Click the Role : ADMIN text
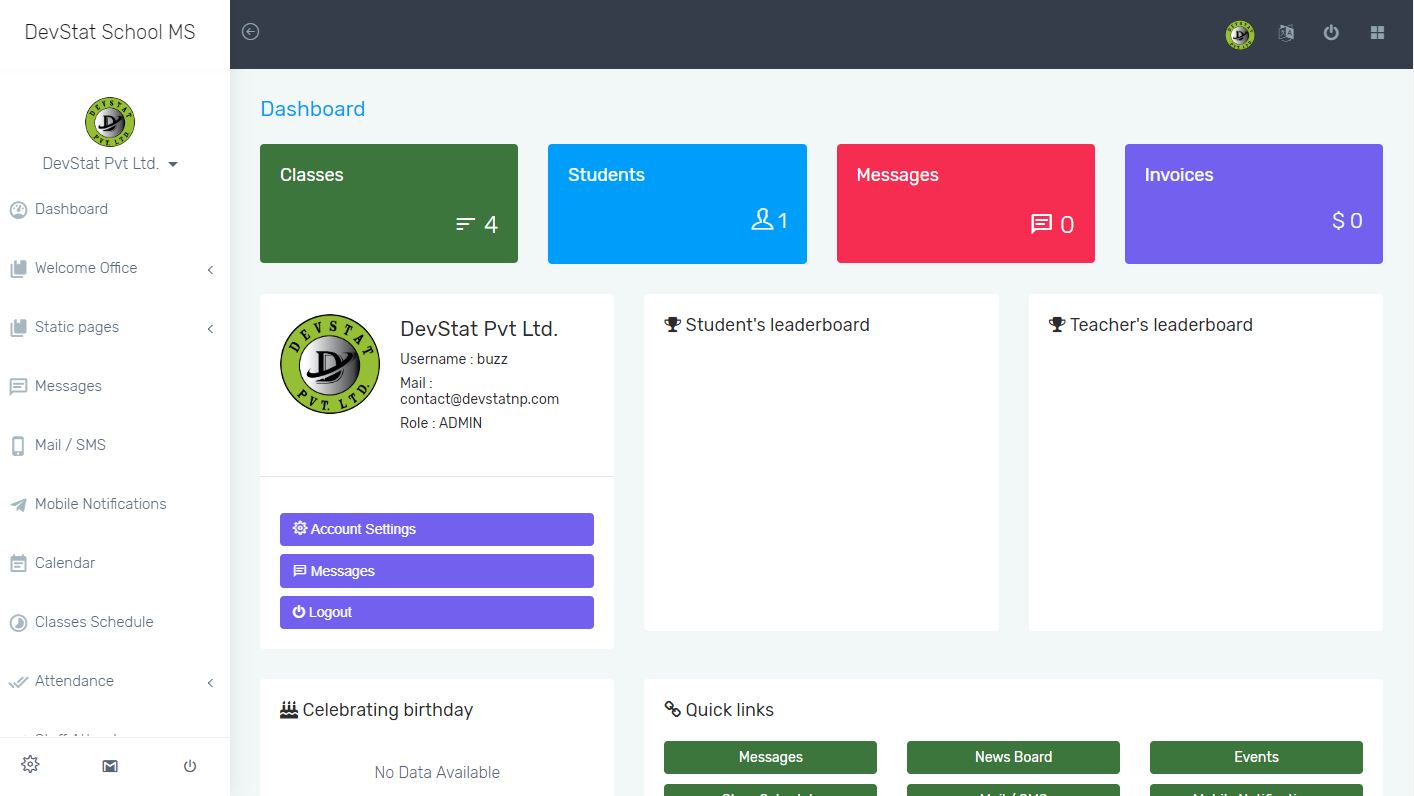1414x796 pixels. pyautogui.click(x=441, y=423)
